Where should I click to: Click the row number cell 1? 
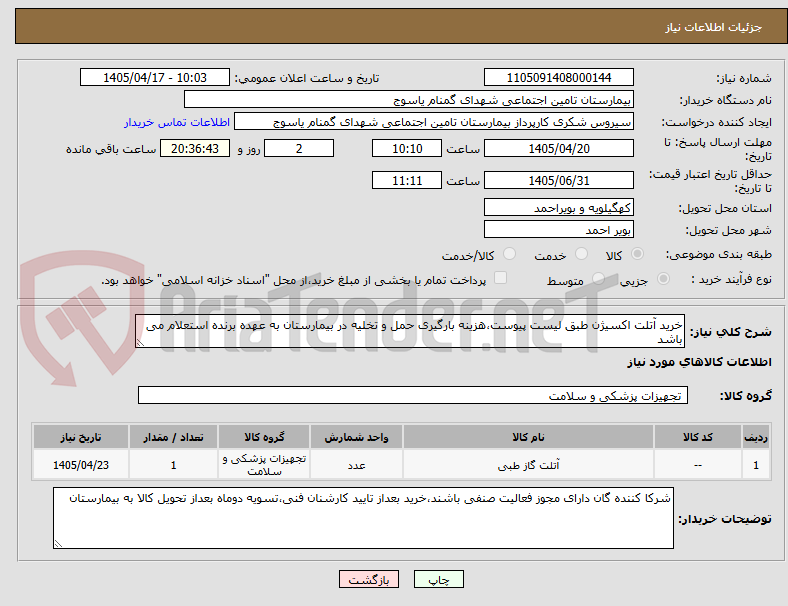pyautogui.click(x=755, y=465)
